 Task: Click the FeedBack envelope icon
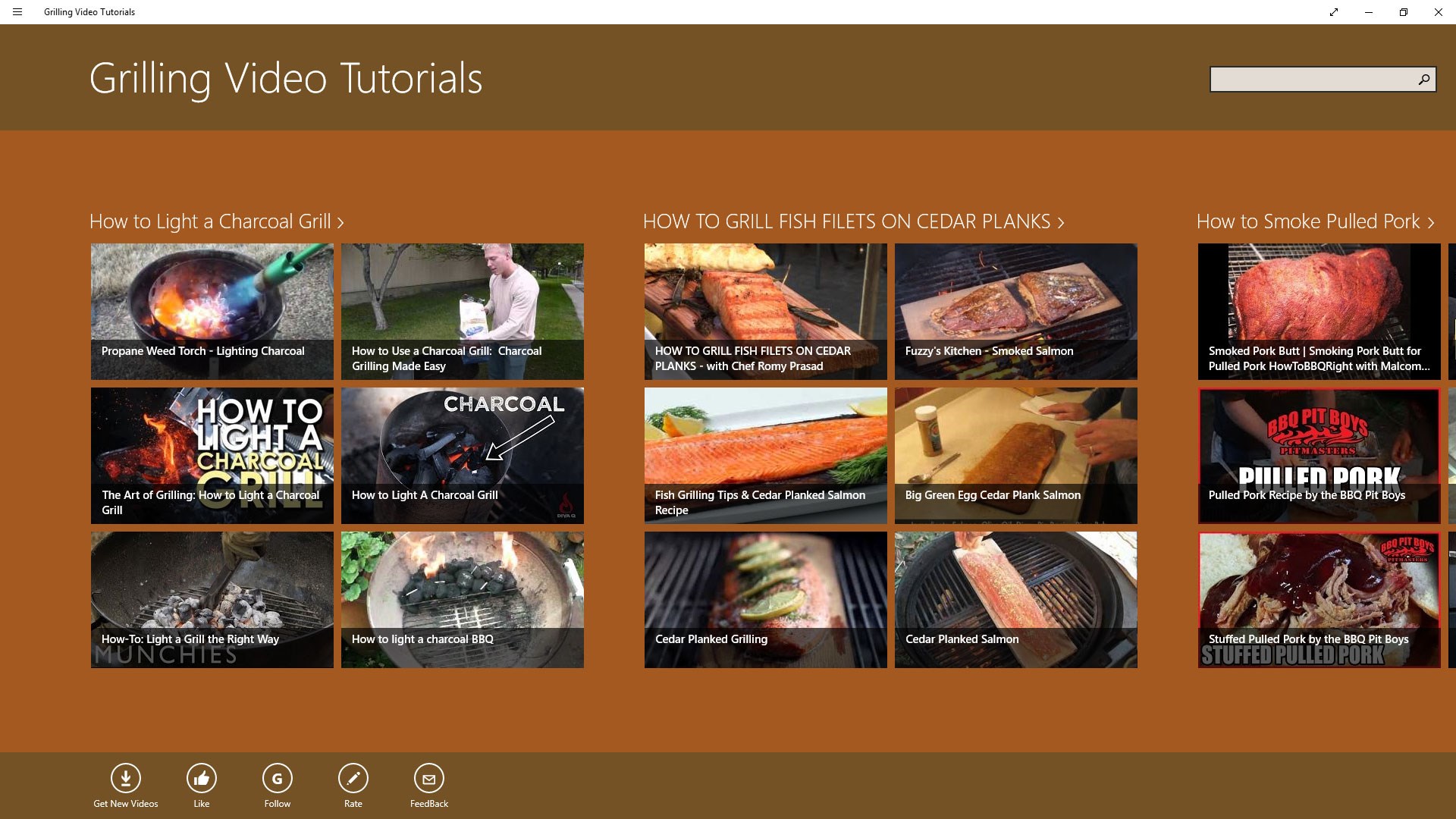pos(429,778)
